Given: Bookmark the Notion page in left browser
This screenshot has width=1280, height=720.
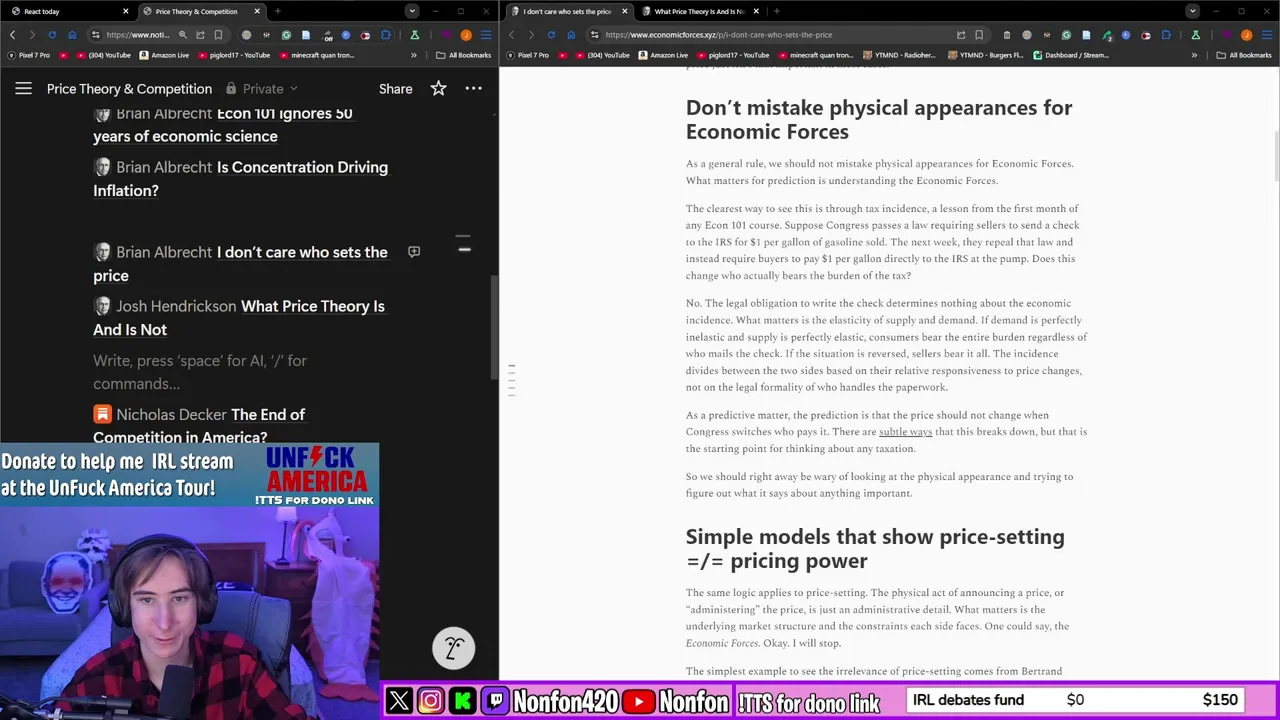Looking at the screenshot, I should click(x=218, y=35).
